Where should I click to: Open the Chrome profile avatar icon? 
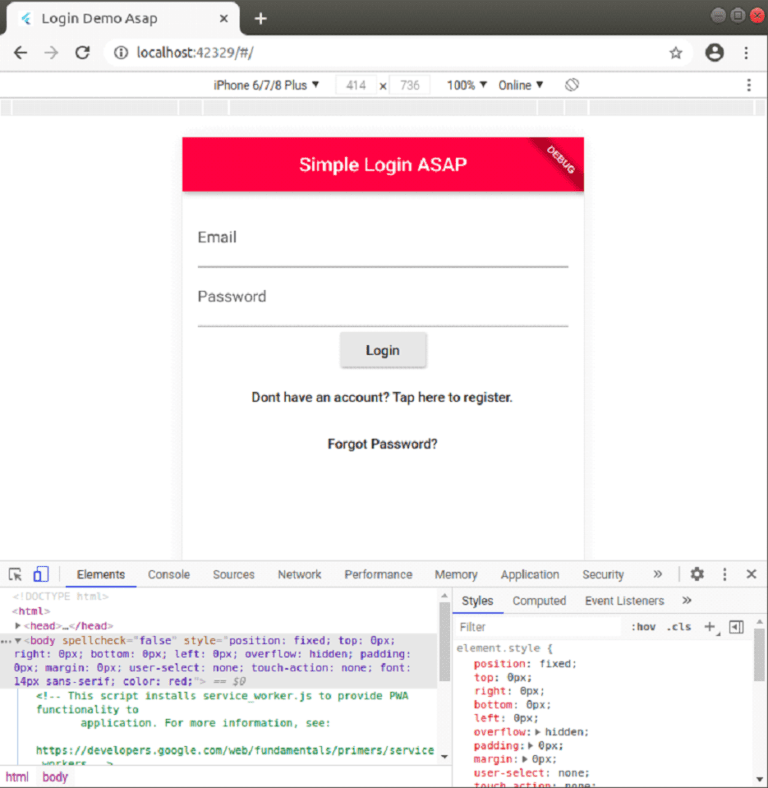pyautogui.click(x=714, y=52)
